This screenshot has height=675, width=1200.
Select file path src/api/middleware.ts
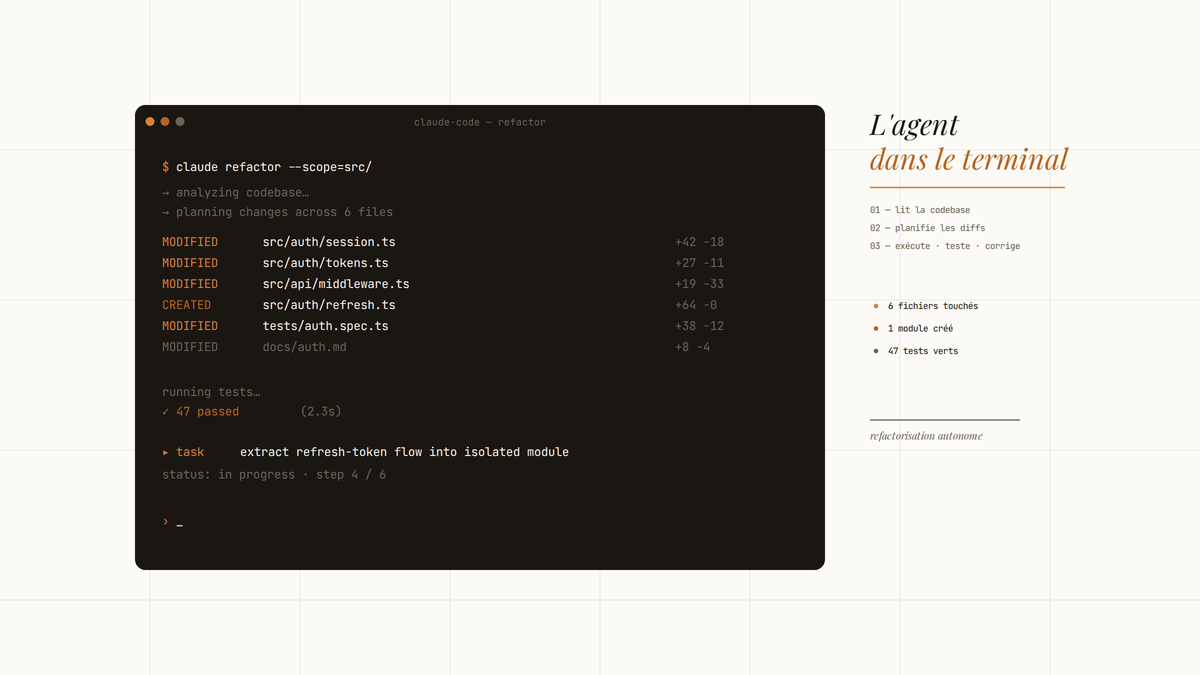coord(336,284)
